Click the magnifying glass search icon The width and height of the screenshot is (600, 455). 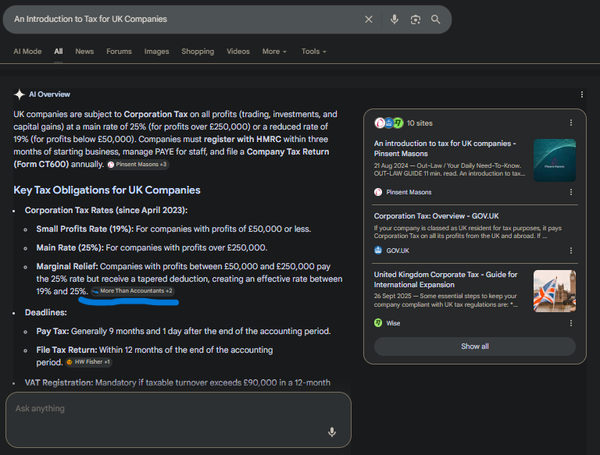(x=435, y=19)
